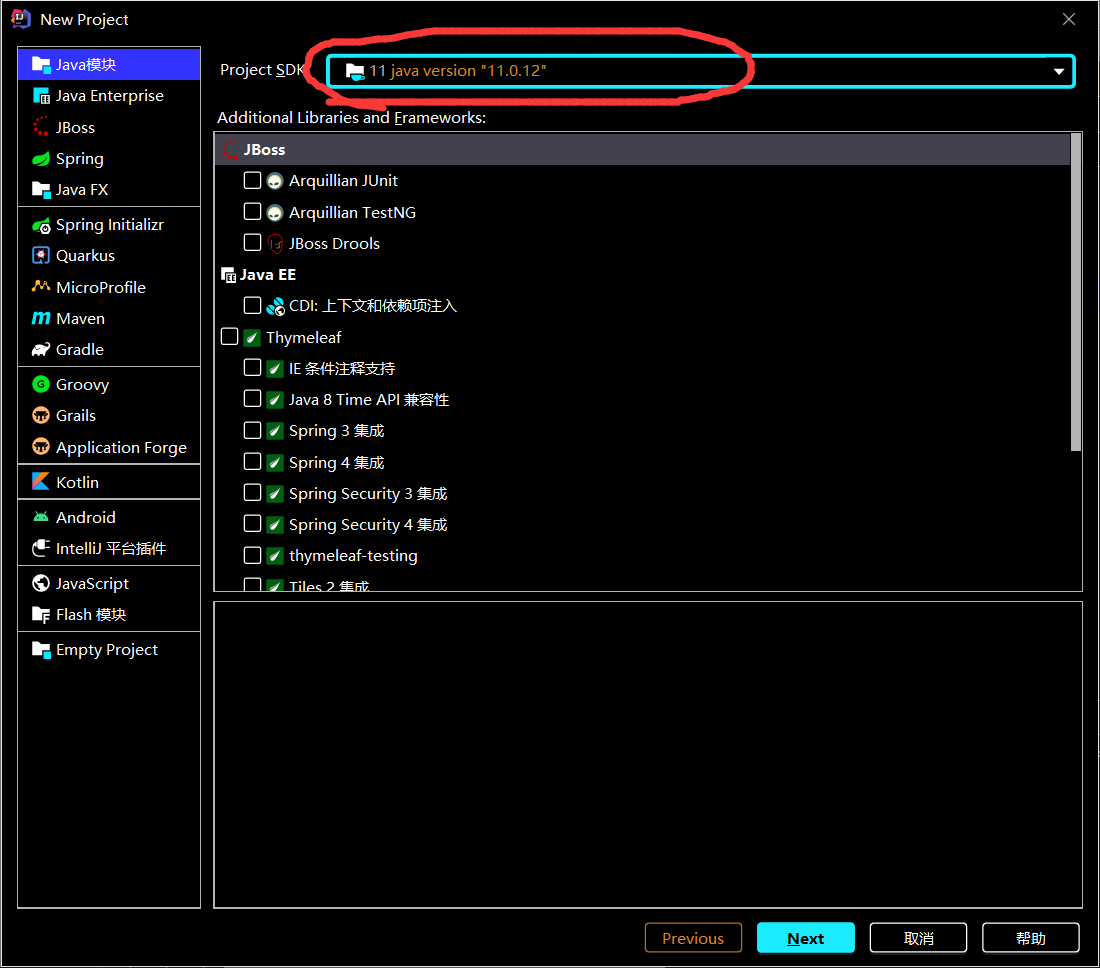The width and height of the screenshot is (1100, 968).
Task: Click the Next button
Action: (805, 938)
